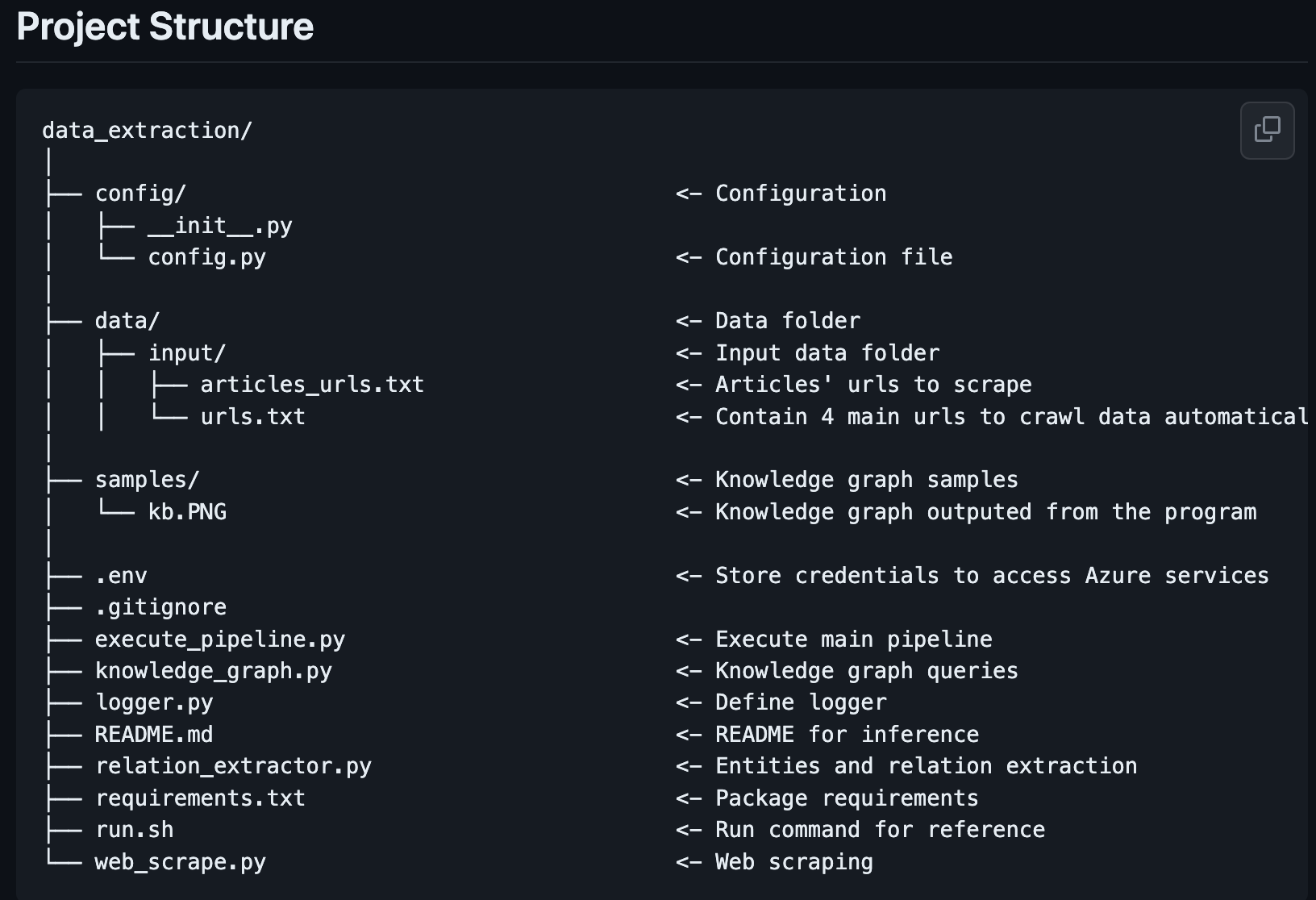Click knowledge_graph.py file name
This screenshot has width=1316, height=900.
213,671
